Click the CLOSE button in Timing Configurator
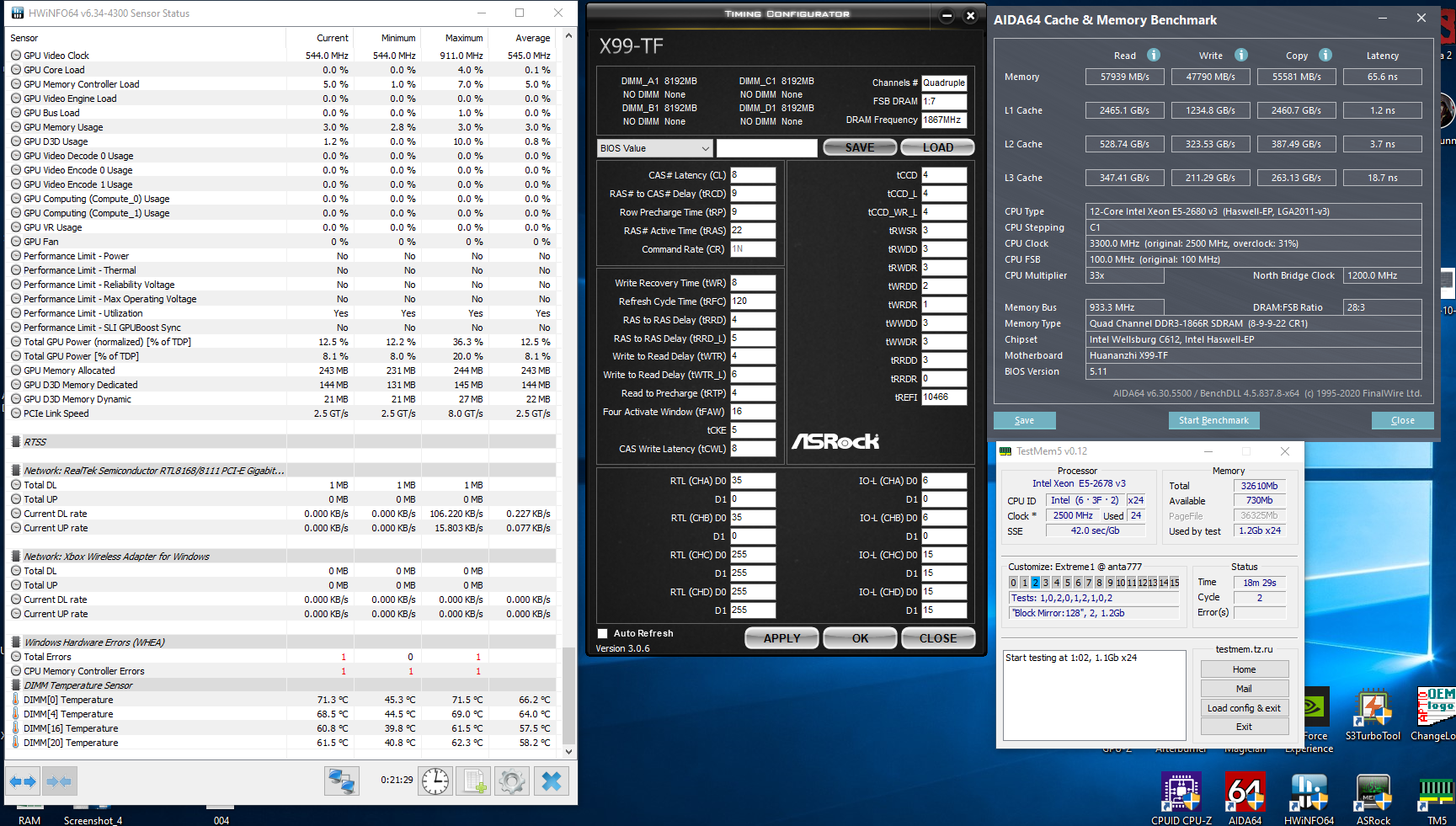 point(938,638)
